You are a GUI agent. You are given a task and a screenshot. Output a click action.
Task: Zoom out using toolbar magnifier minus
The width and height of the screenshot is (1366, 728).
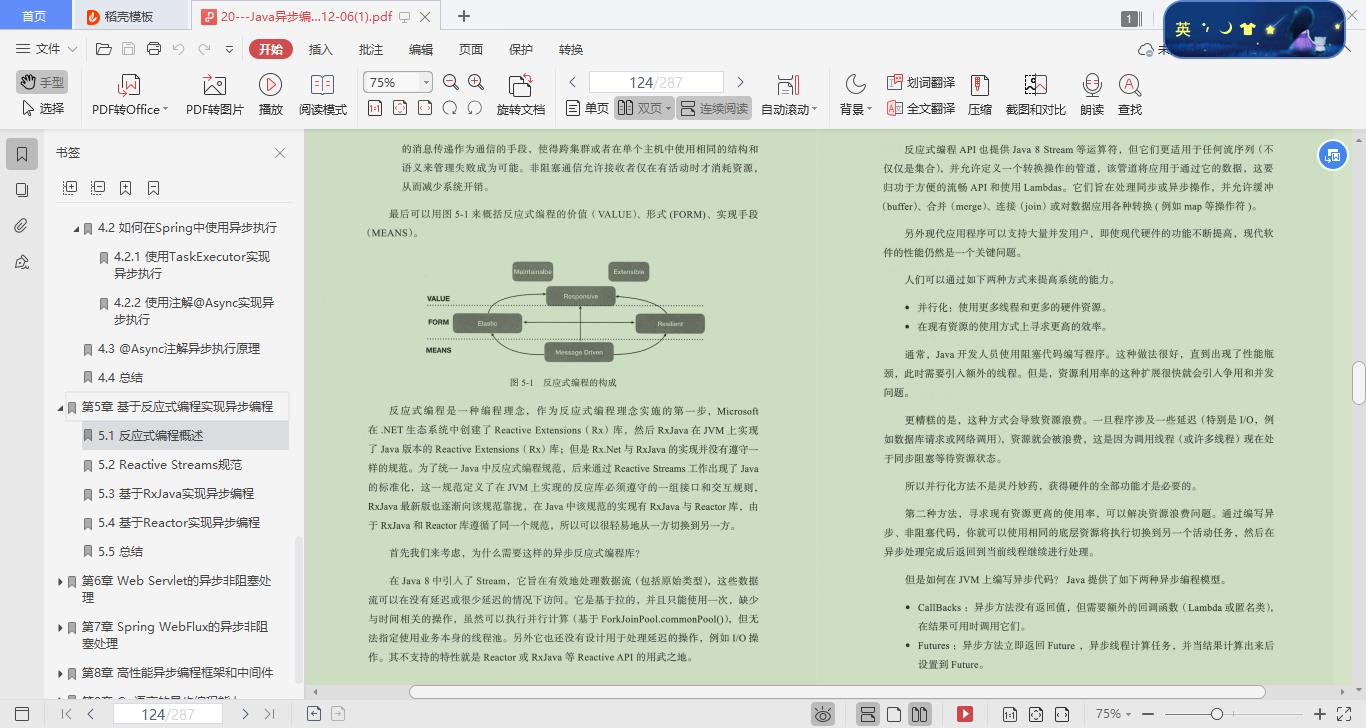[x=451, y=82]
